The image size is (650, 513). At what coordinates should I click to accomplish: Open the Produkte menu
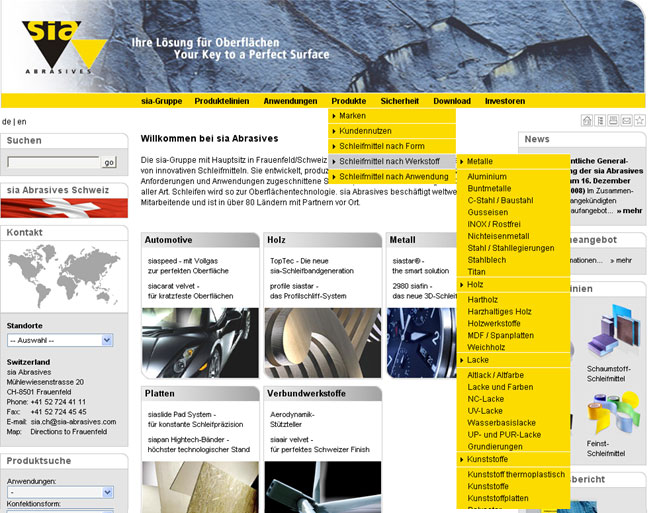click(x=349, y=101)
